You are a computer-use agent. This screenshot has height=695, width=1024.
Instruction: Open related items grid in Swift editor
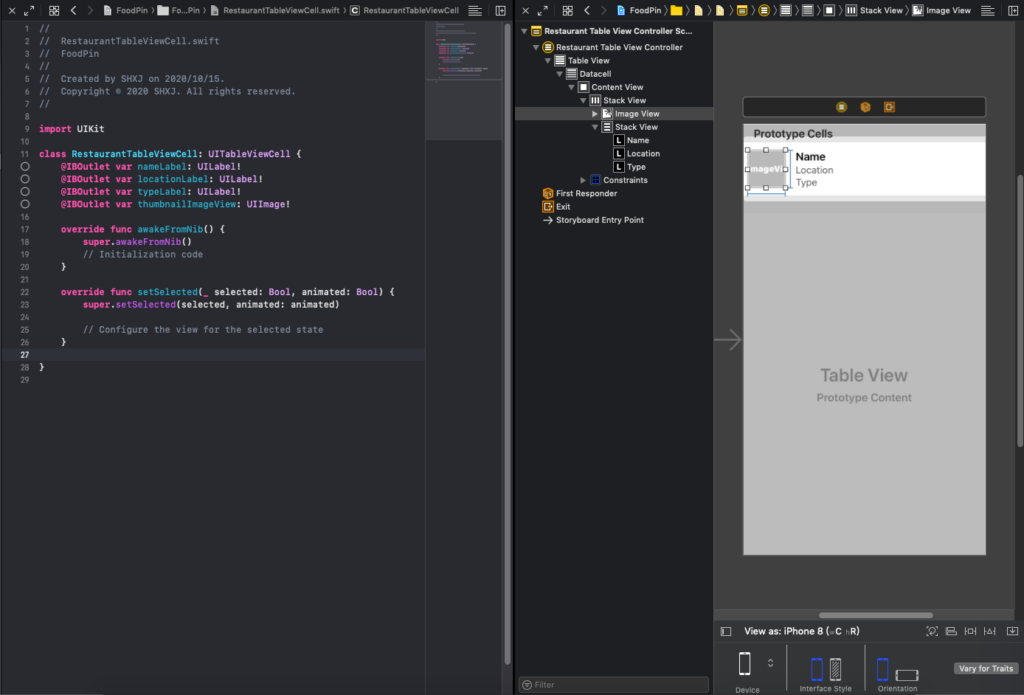tap(53, 10)
